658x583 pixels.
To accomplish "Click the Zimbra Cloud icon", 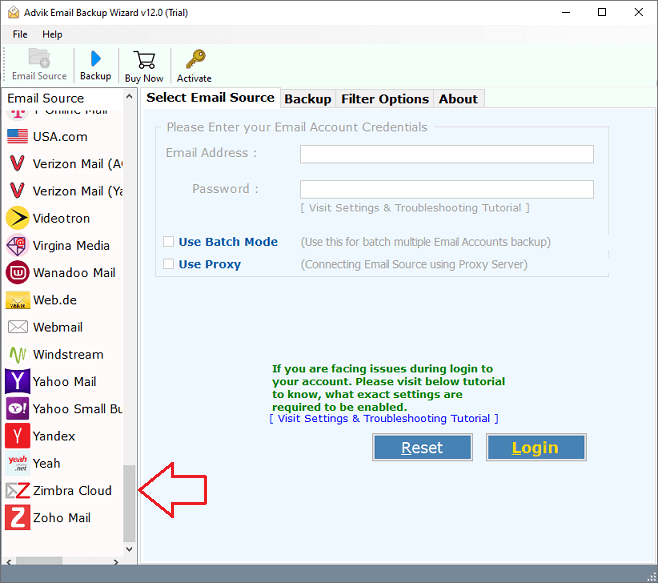I will click(17, 491).
